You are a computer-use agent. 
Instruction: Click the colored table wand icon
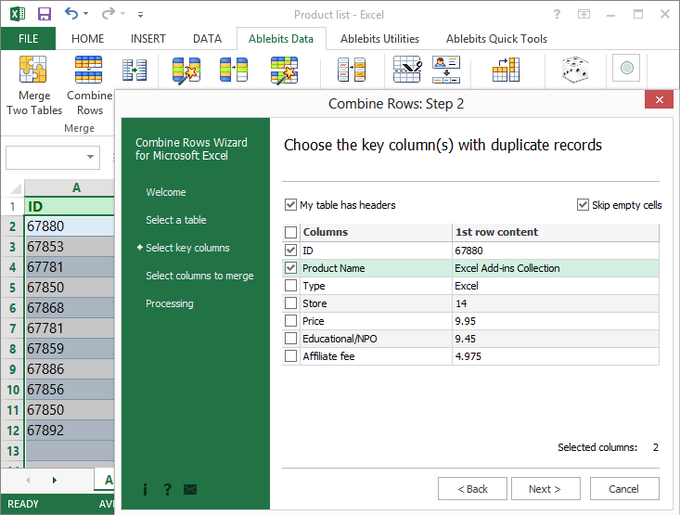tap(284, 70)
